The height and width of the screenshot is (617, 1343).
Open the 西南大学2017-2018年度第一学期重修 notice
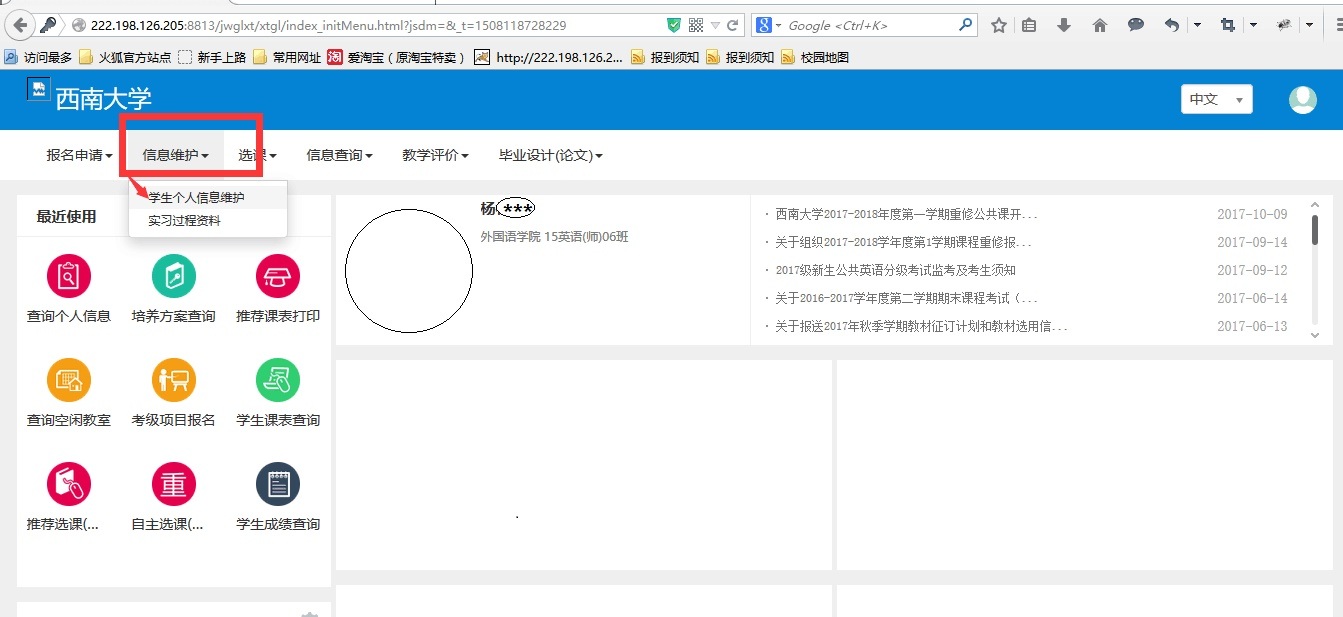906,214
